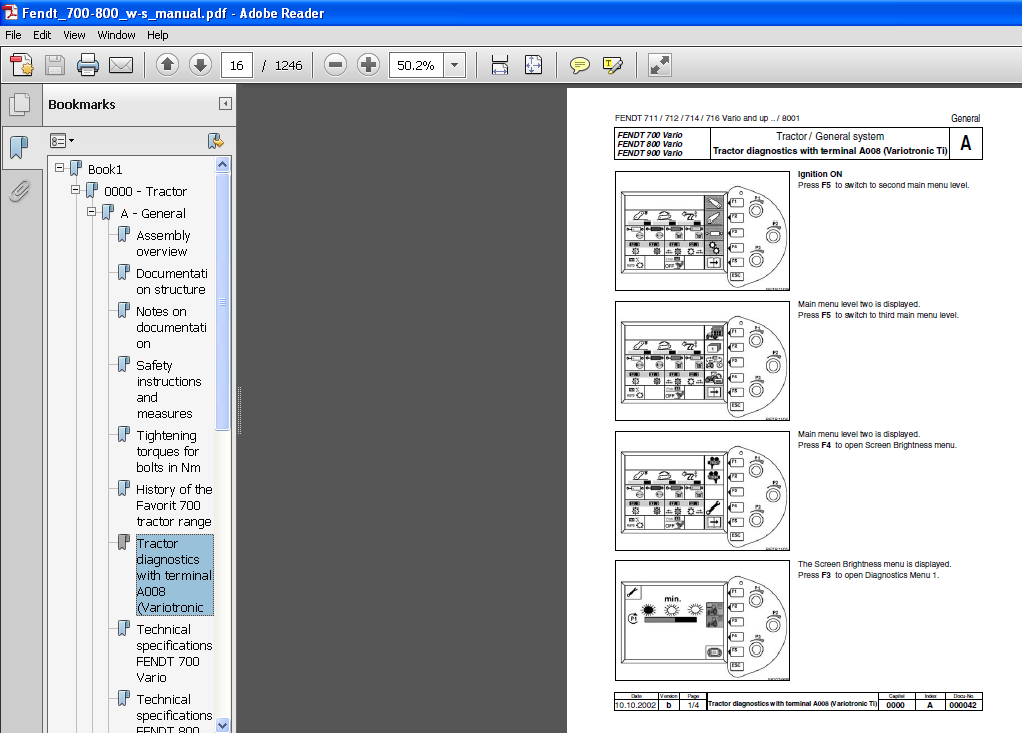Select the Highlight text tool
Image resolution: width=1022 pixels, height=733 pixels.
613,65
